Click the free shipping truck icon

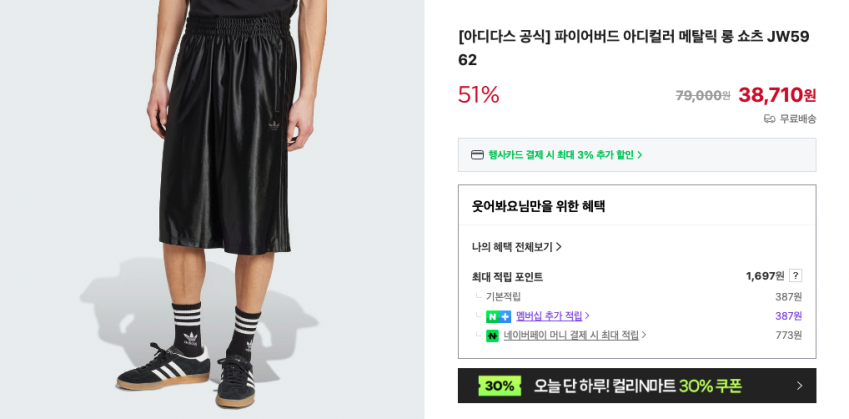coord(769,118)
